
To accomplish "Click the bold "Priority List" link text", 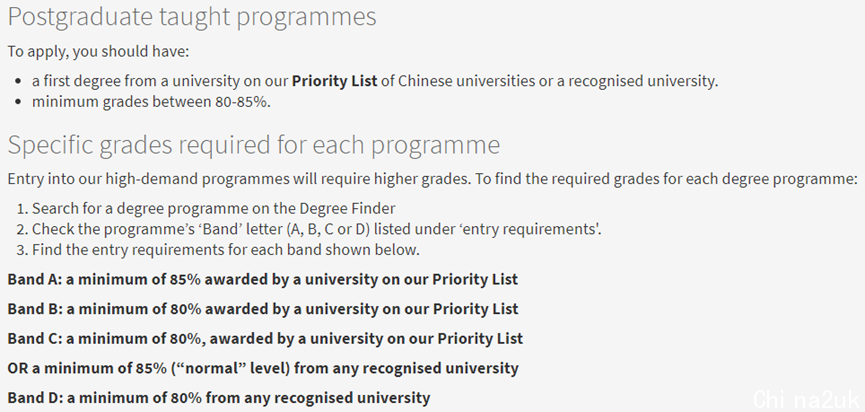I will (x=334, y=81).
